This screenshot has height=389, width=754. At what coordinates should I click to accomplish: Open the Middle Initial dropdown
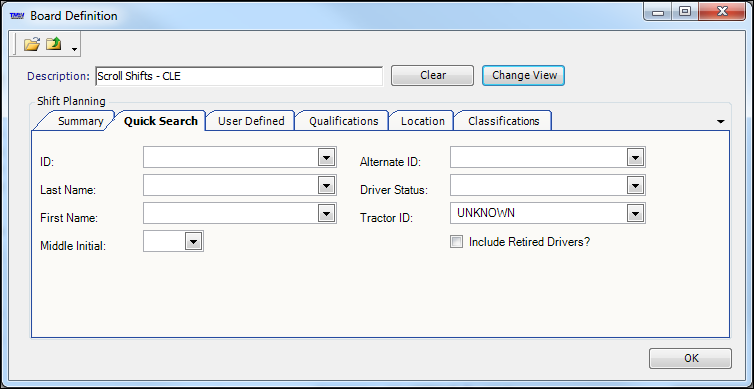coord(193,241)
